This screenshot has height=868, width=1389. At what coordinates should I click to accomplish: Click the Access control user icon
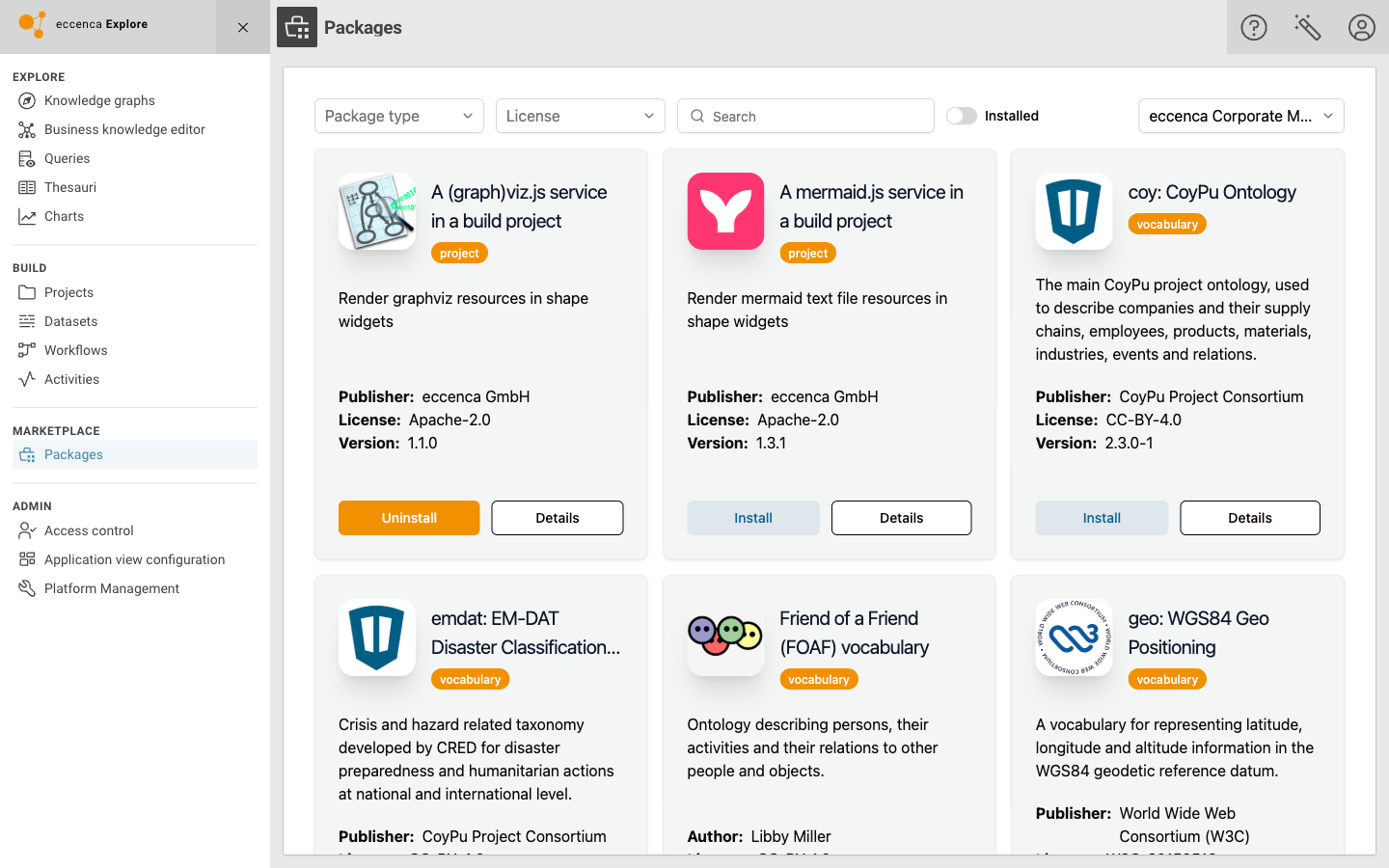pyautogui.click(x=27, y=530)
